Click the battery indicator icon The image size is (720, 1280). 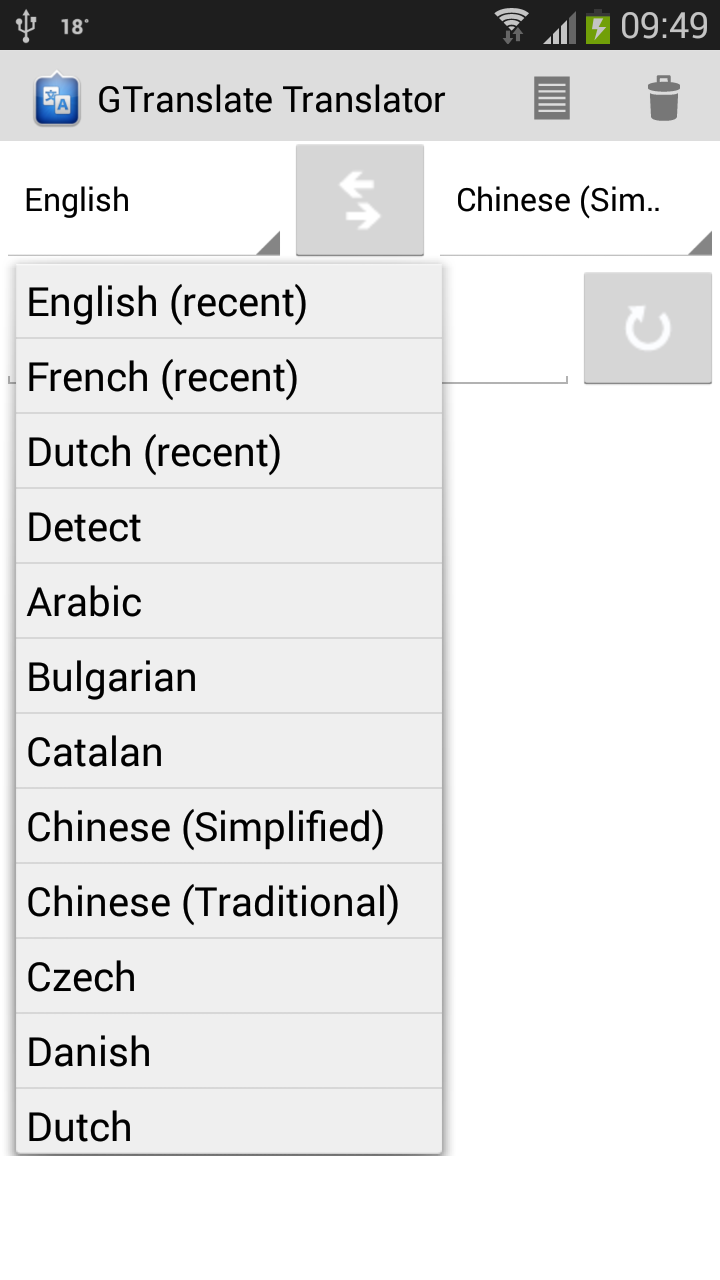596,25
